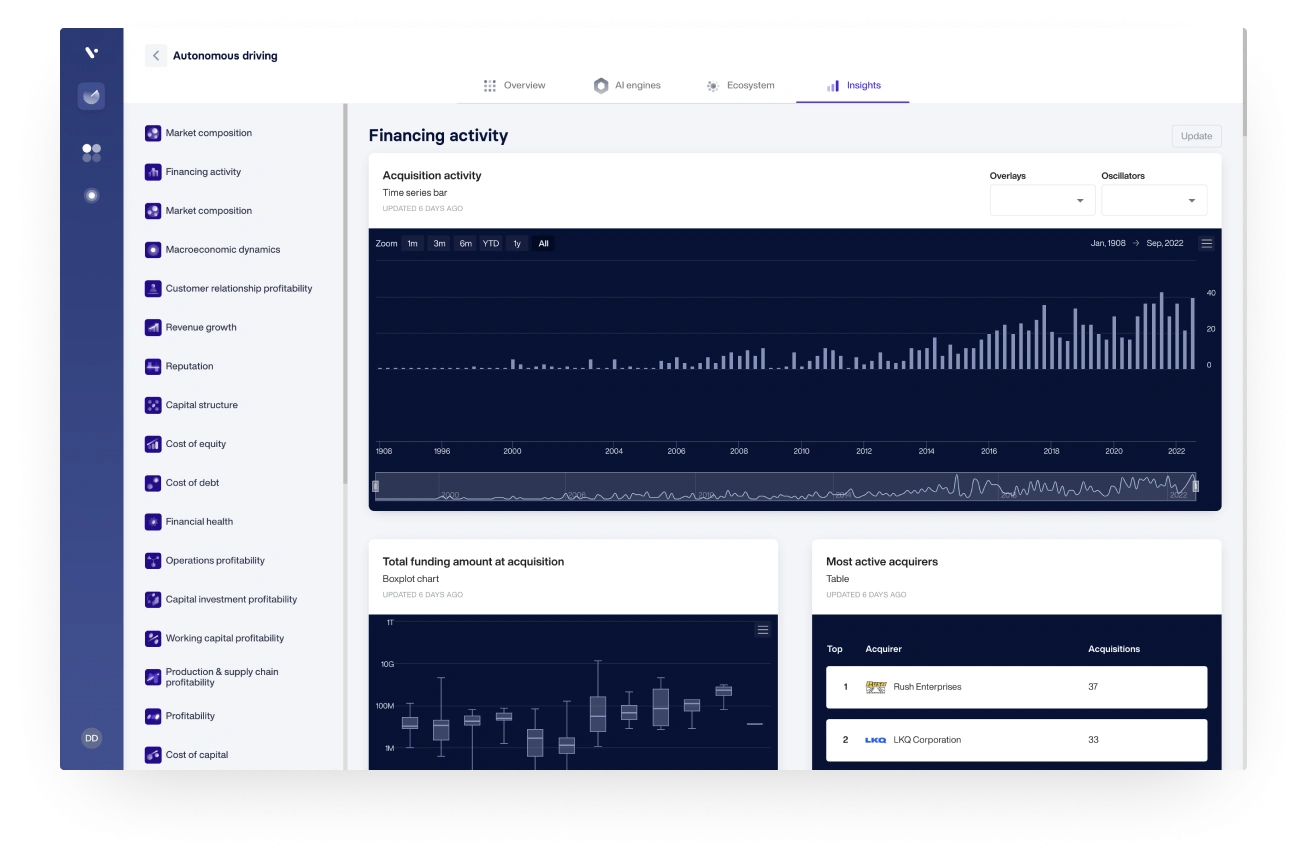Select the YTD zoom range

coord(490,244)
